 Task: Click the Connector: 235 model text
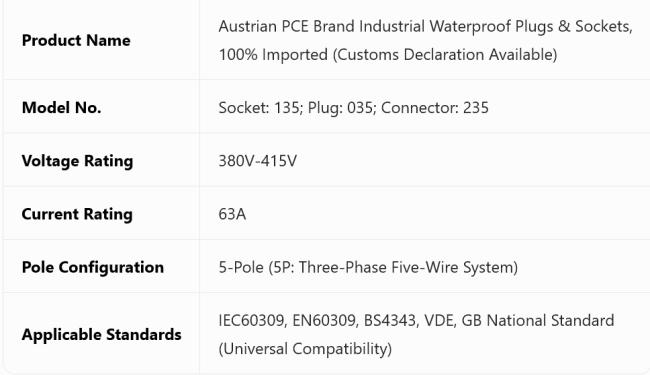tap(435, 108)
